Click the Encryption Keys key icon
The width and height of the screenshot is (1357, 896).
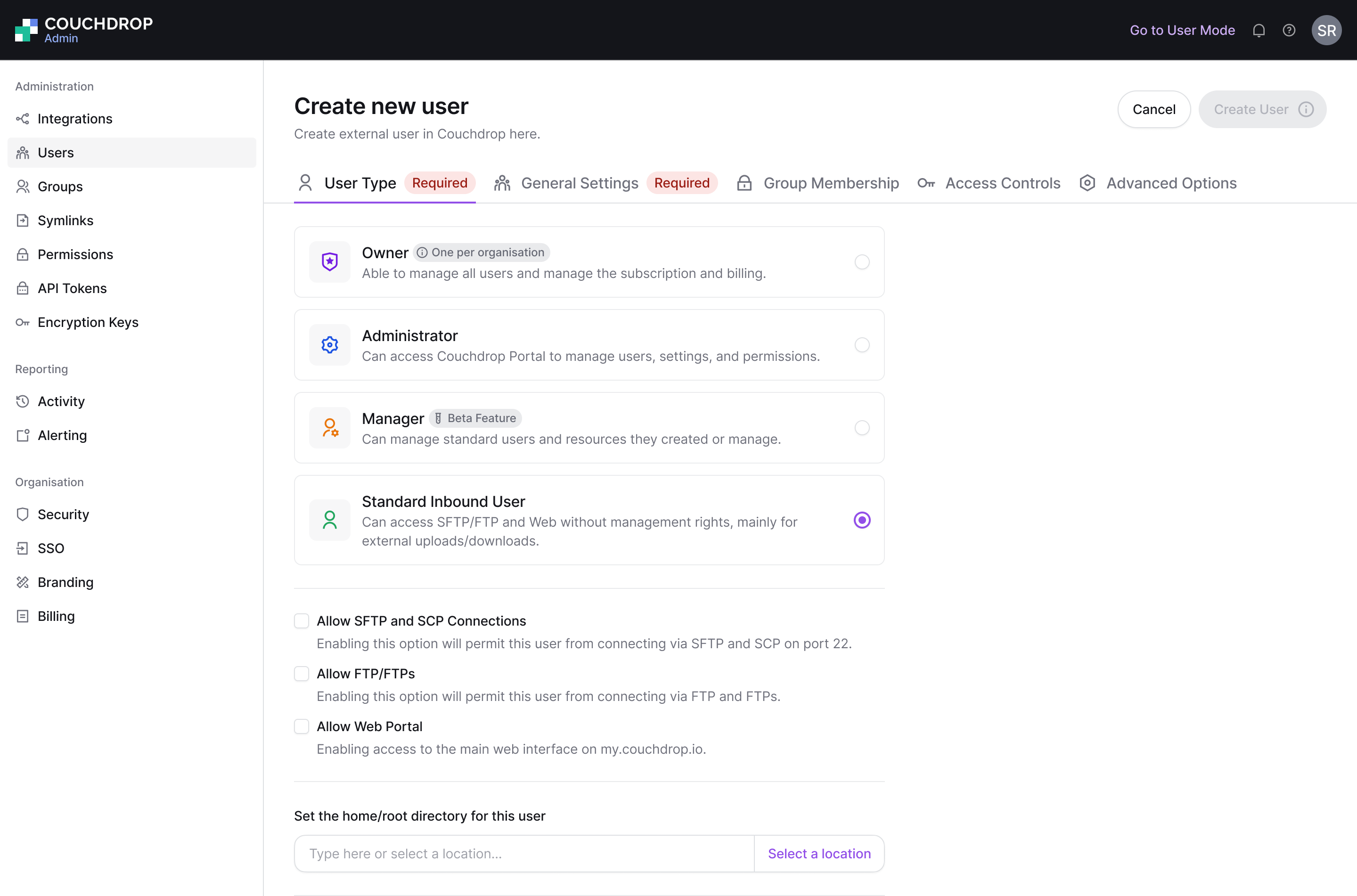[22, 322]
